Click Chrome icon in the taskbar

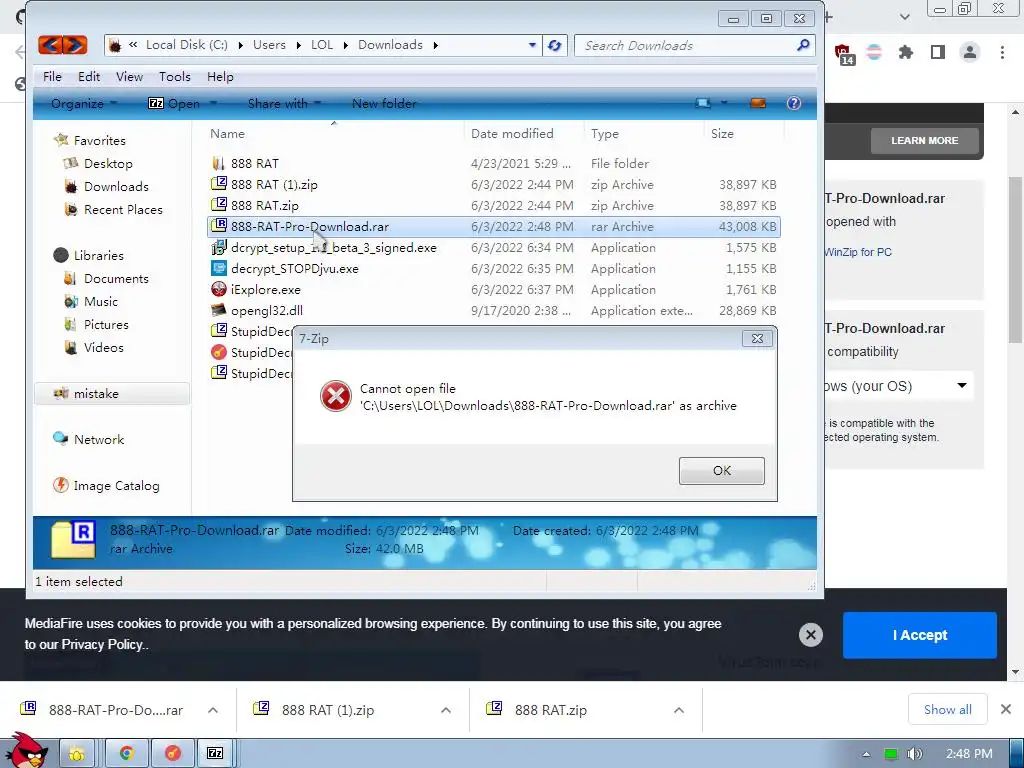click(127, 754)
